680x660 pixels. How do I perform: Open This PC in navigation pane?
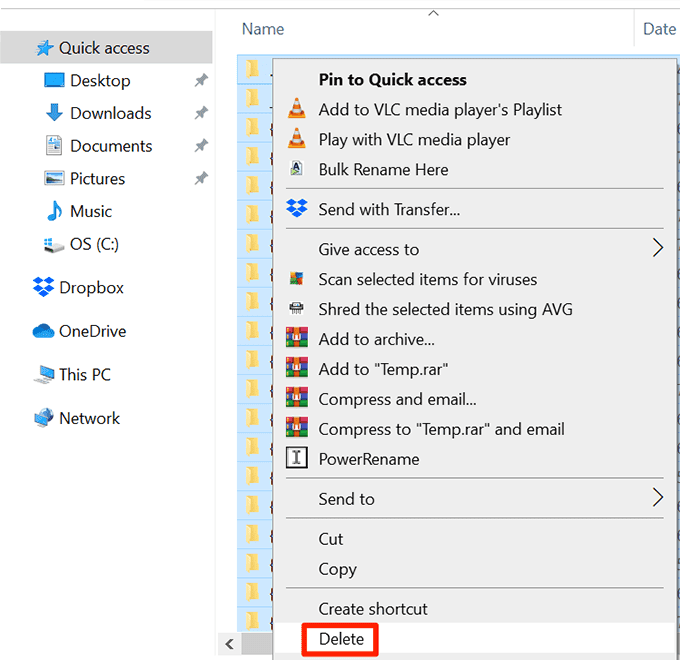coord(84,374)
